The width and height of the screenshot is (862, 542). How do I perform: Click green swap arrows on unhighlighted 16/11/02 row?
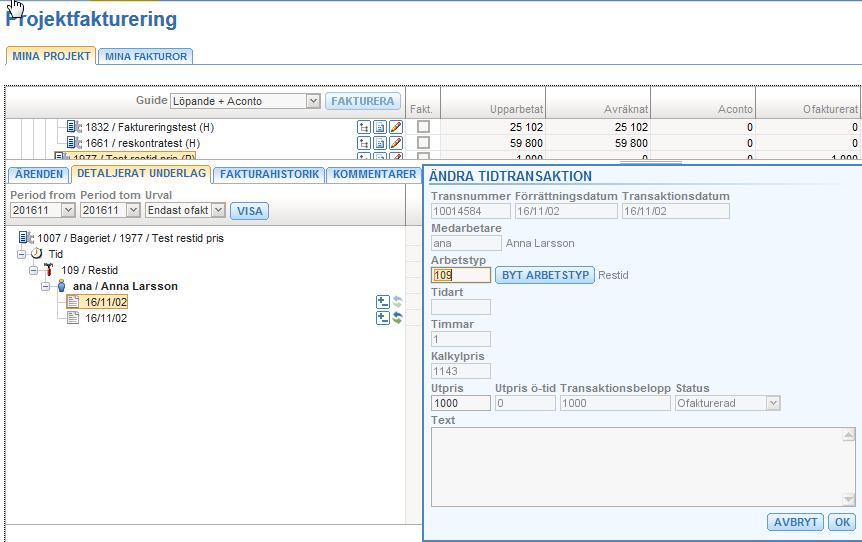tap(397, 318)
